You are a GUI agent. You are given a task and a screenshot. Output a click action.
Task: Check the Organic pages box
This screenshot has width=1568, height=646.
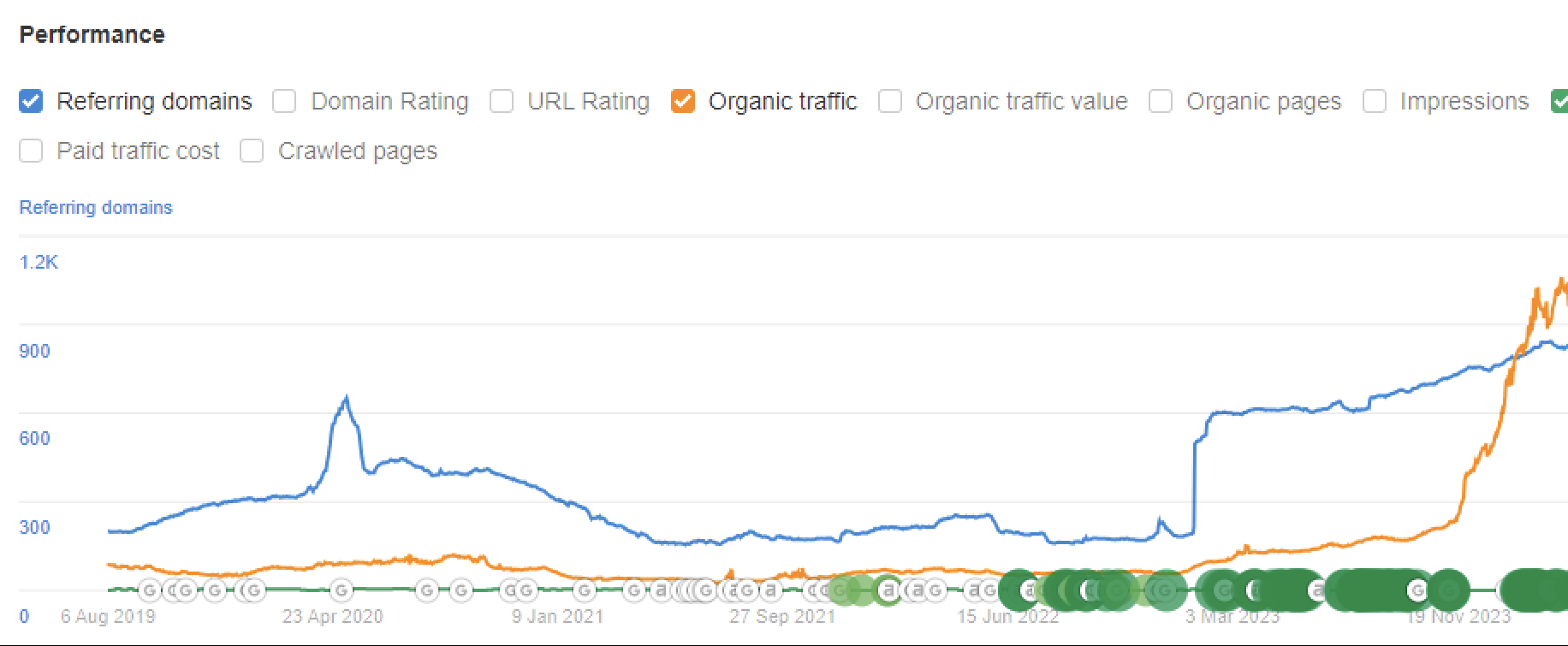pos(1161,101)
